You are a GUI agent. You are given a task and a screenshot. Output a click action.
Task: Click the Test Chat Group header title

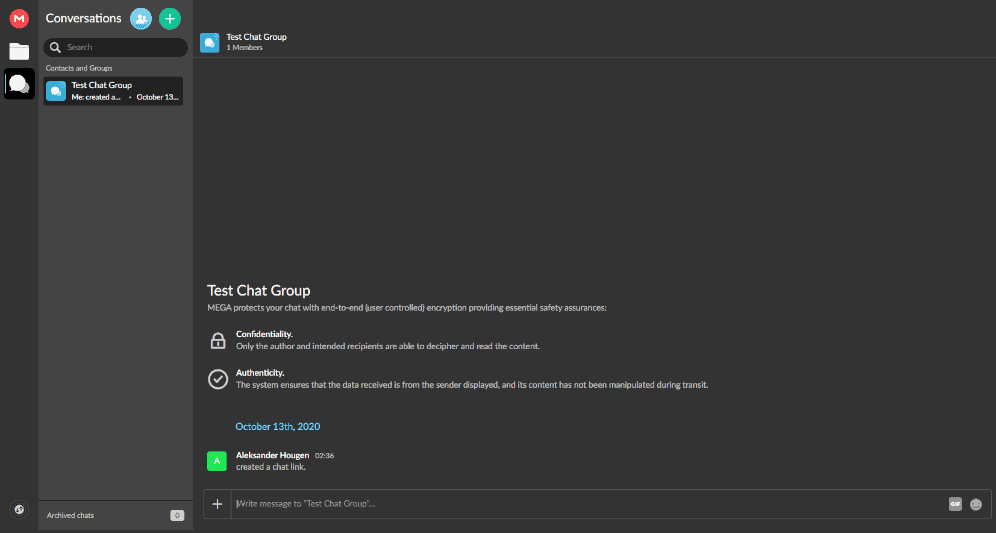click(x=256, y=37)
